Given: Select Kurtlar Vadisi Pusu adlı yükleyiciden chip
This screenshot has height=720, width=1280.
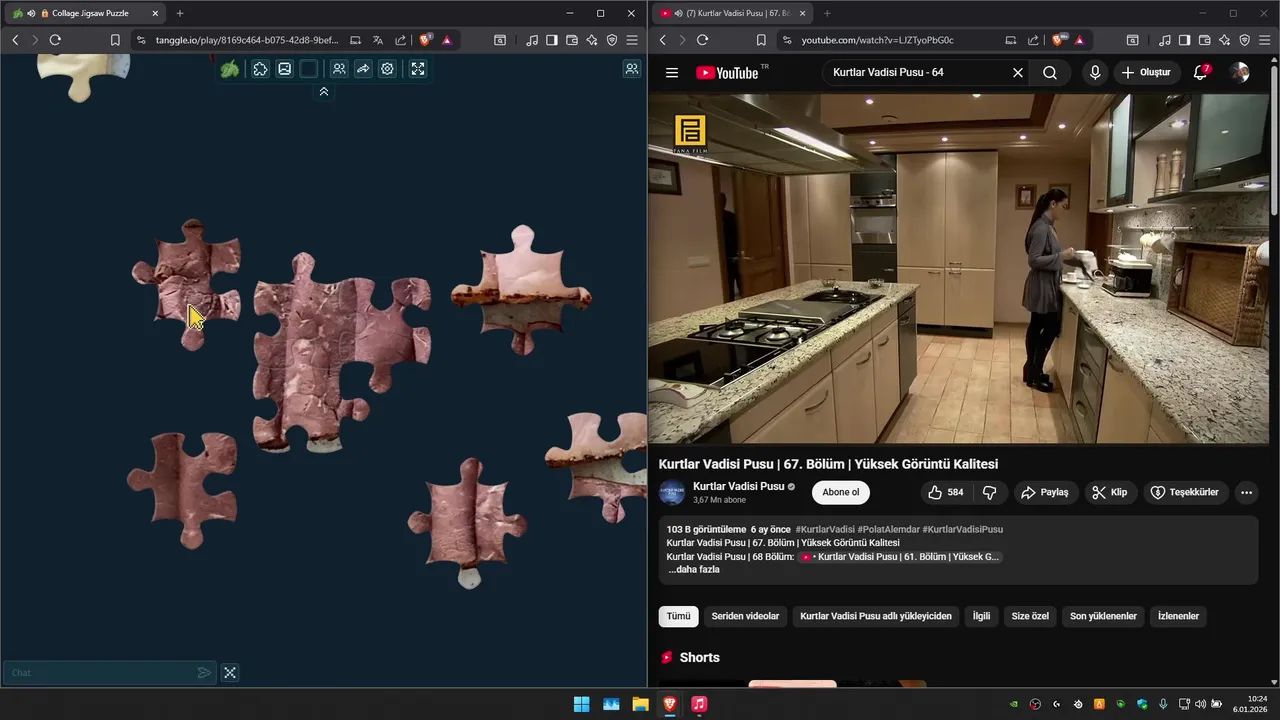Looking at the screenshot, I should click(876, 616).
